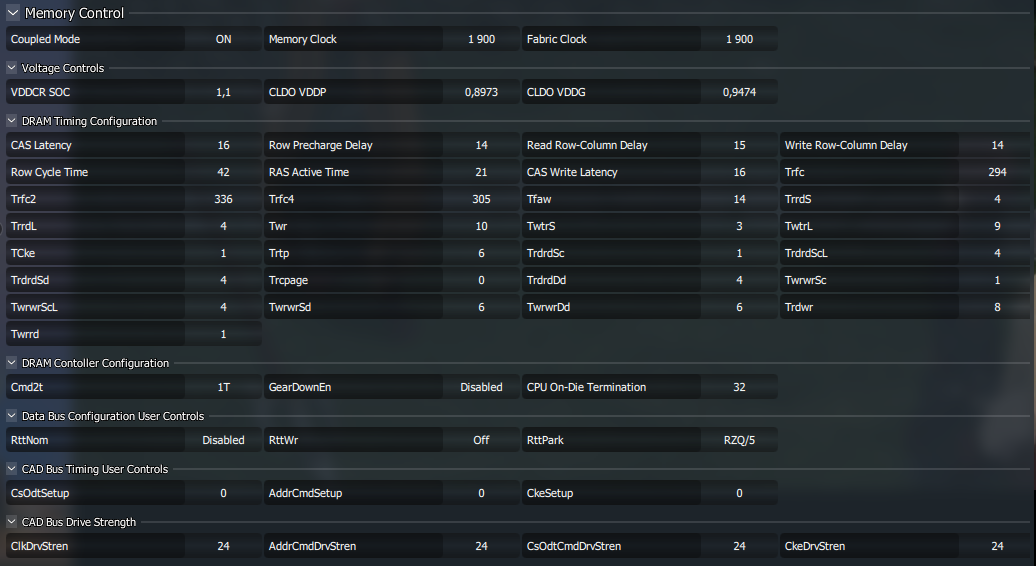
Task: Collapse Data Bus Configuration User Controls
Action: [12, 416]
